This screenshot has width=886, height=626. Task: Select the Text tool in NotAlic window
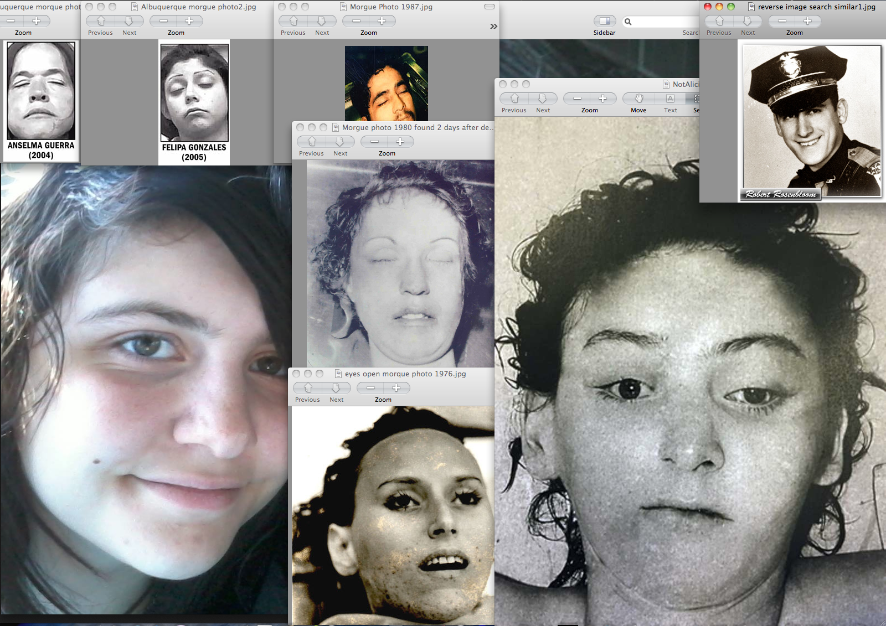pos(670,98)
